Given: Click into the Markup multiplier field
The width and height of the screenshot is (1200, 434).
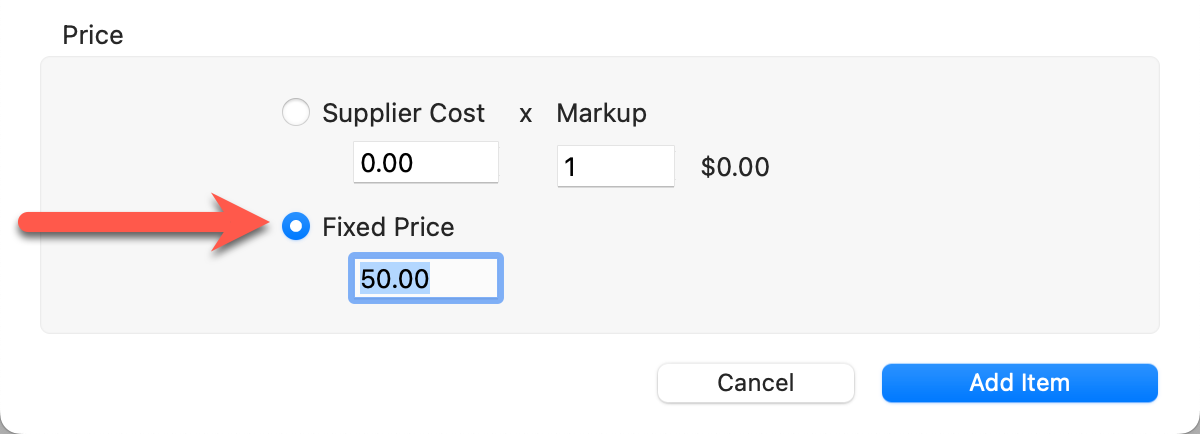Looking at the screenshot, I should tap(615, 165).
